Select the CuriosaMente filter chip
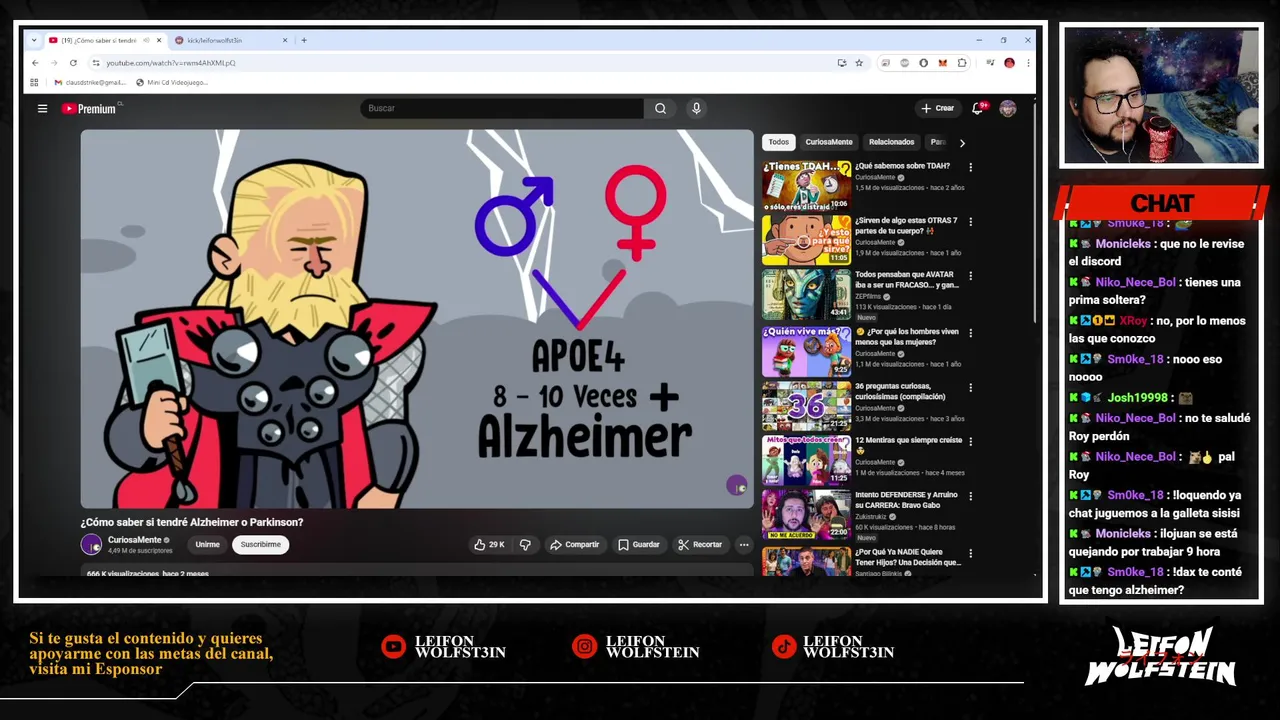 point(828,142)
